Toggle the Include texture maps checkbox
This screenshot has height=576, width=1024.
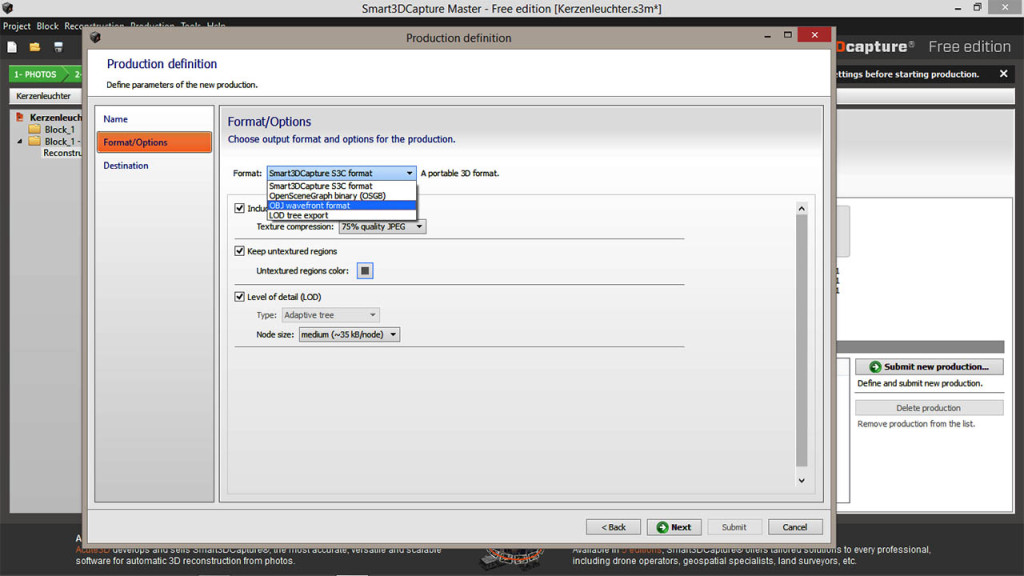pyautogui.click(x=240, y=208)
